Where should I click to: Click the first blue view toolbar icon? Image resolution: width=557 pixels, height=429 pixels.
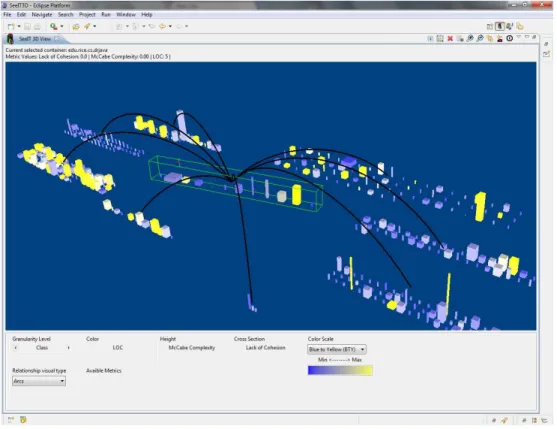point(430,38)
